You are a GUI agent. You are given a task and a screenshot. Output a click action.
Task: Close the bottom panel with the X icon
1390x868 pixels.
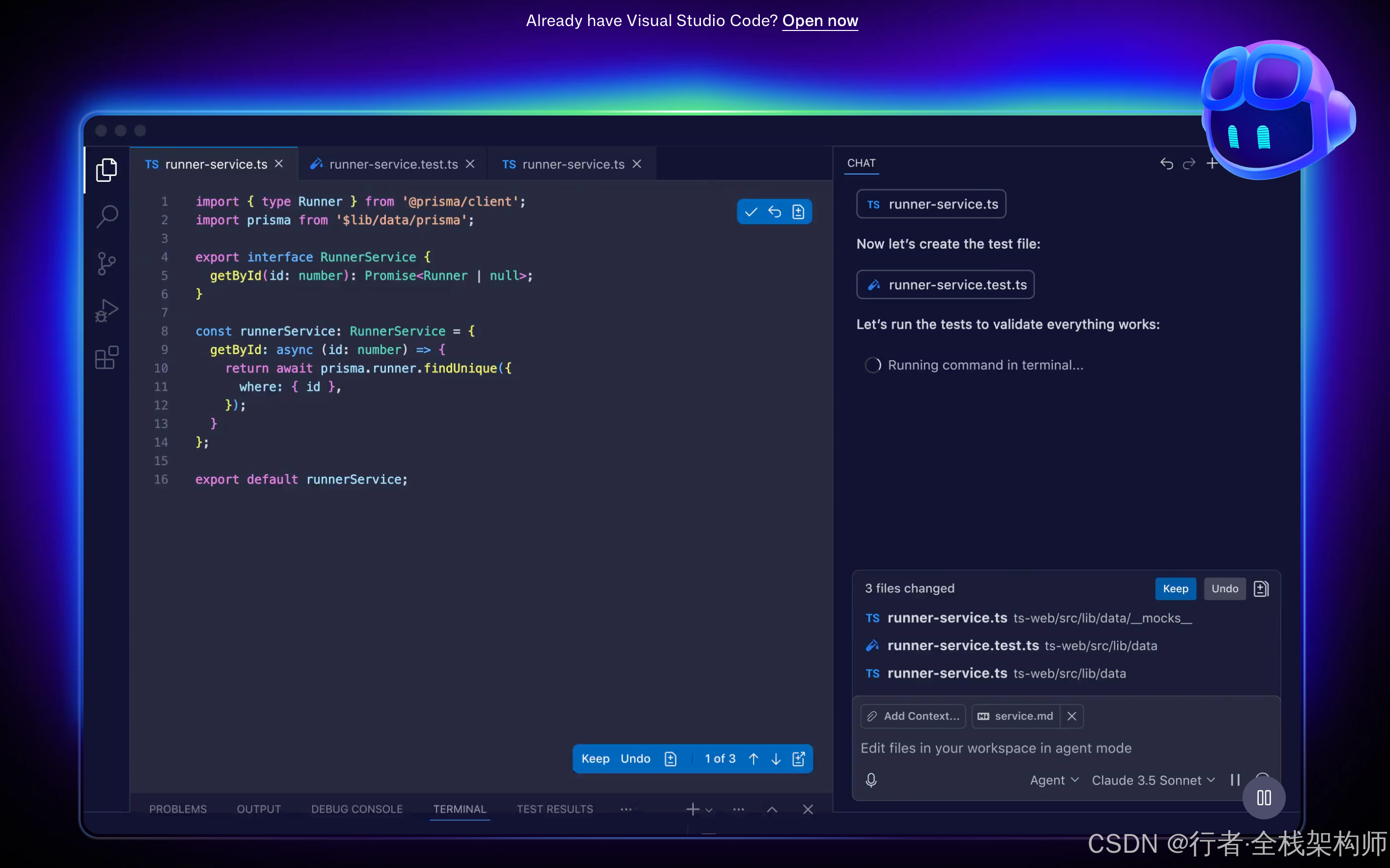tap(808, 809)
